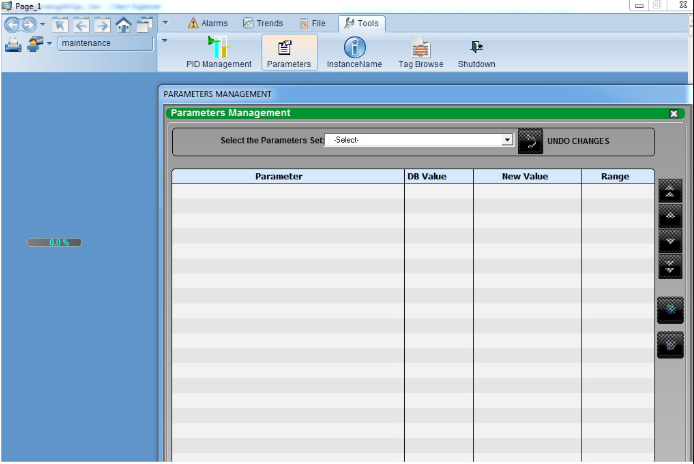Click the lower dim globe button

(x=670, y=345)
